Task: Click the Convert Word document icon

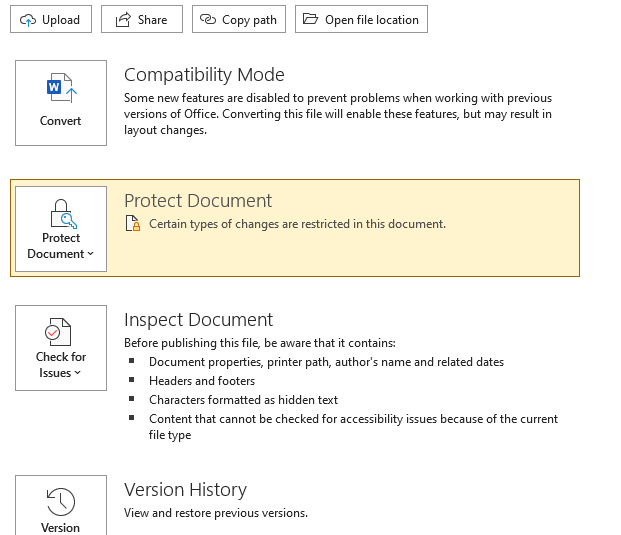Action: (x=61, y=90)
